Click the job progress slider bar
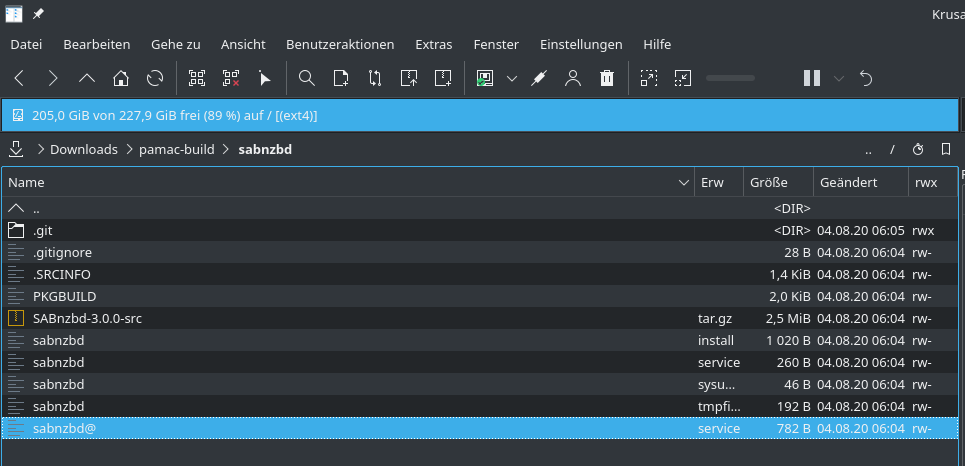965x466 pixels. 731,78
